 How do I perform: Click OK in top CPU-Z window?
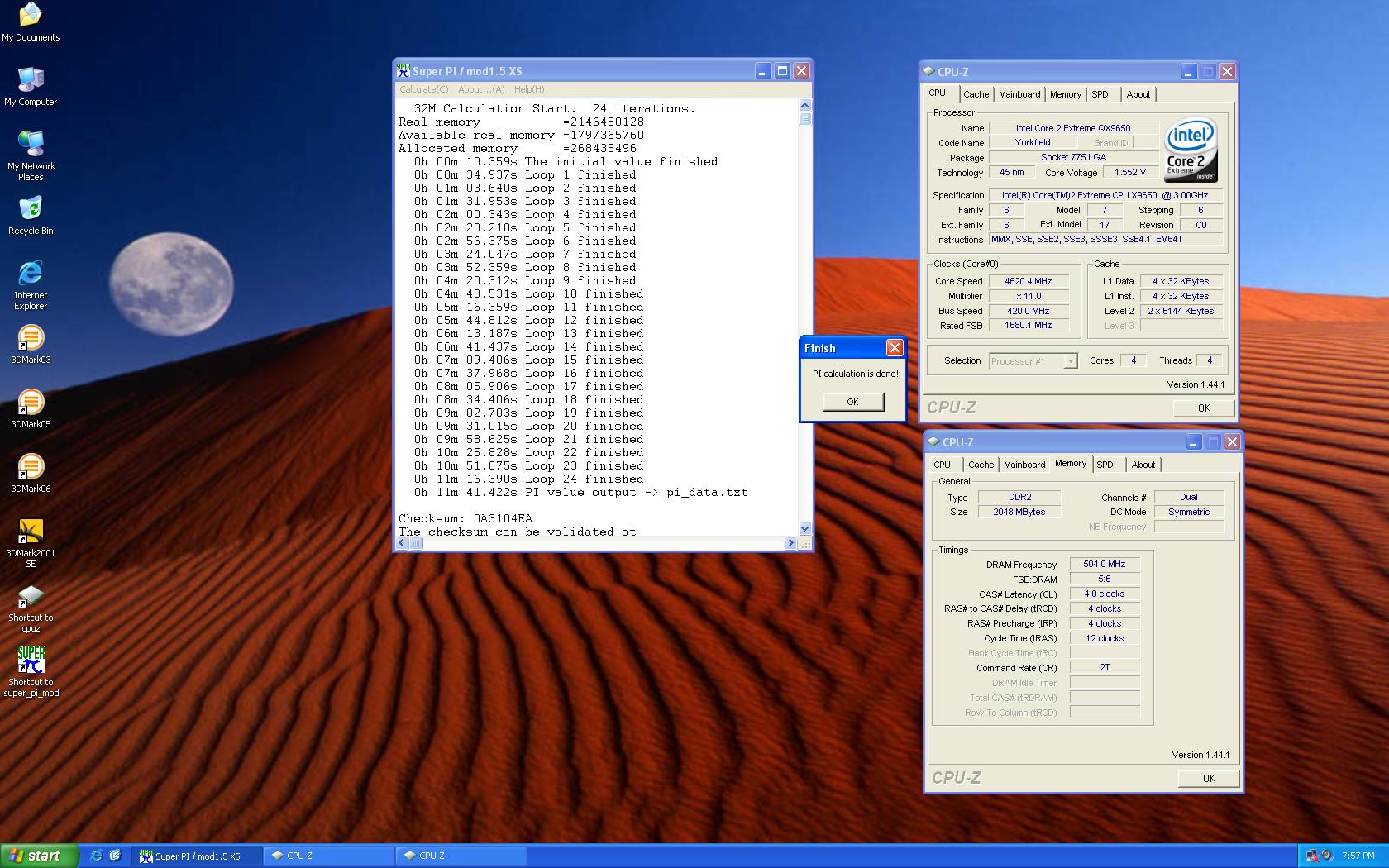(1204, 408)
